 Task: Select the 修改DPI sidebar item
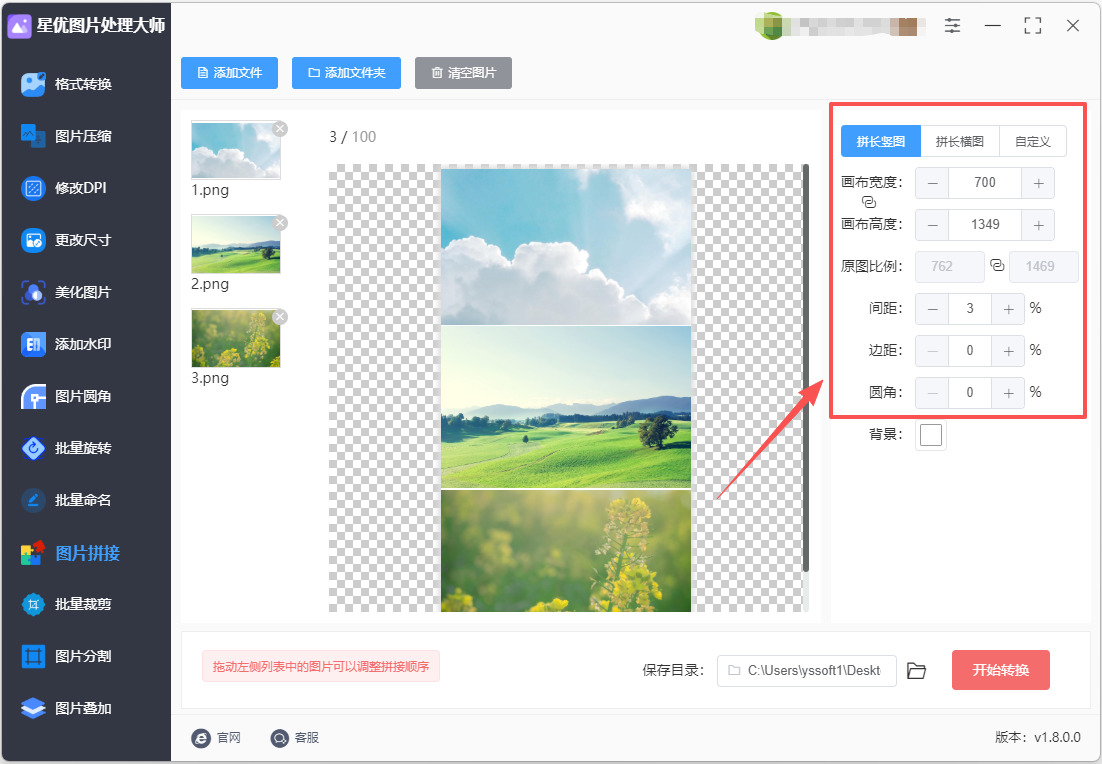click(x=65, y=188)
